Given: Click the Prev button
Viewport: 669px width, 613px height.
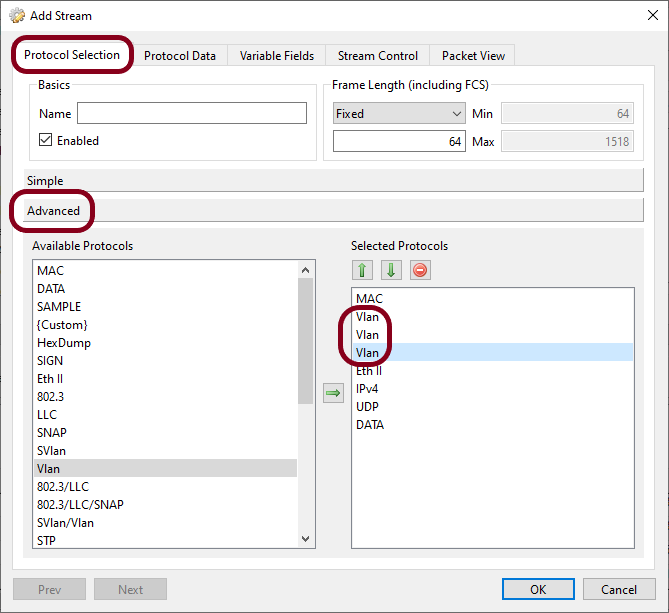Looking at the screenshot, I should click(x=49, y=589).
